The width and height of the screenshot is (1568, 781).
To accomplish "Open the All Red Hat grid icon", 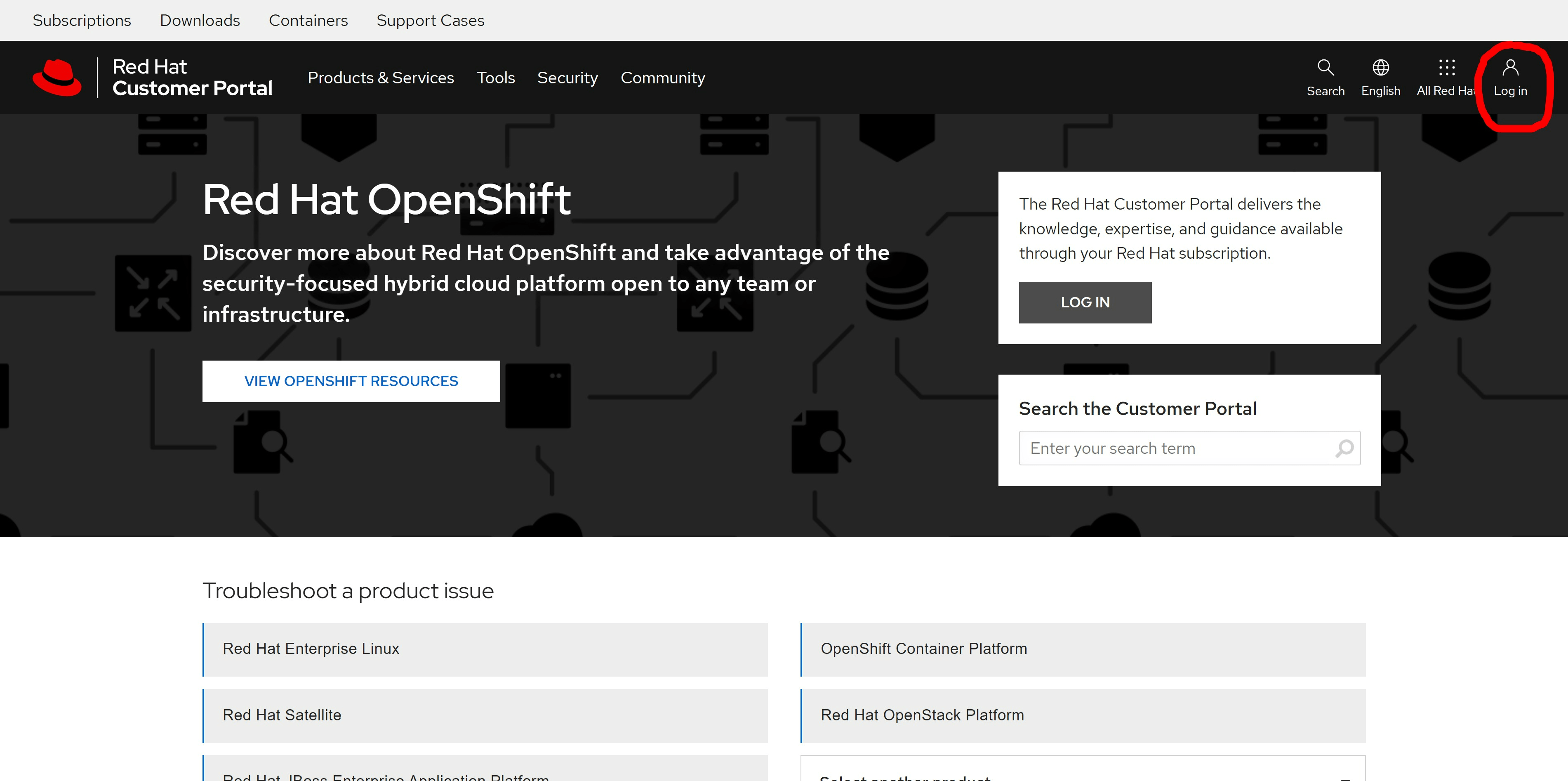I will coord(1446,68).
